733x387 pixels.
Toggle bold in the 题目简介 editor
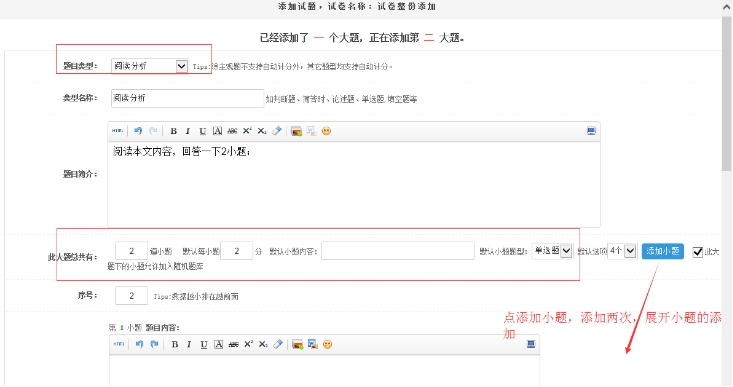(173, 131)
